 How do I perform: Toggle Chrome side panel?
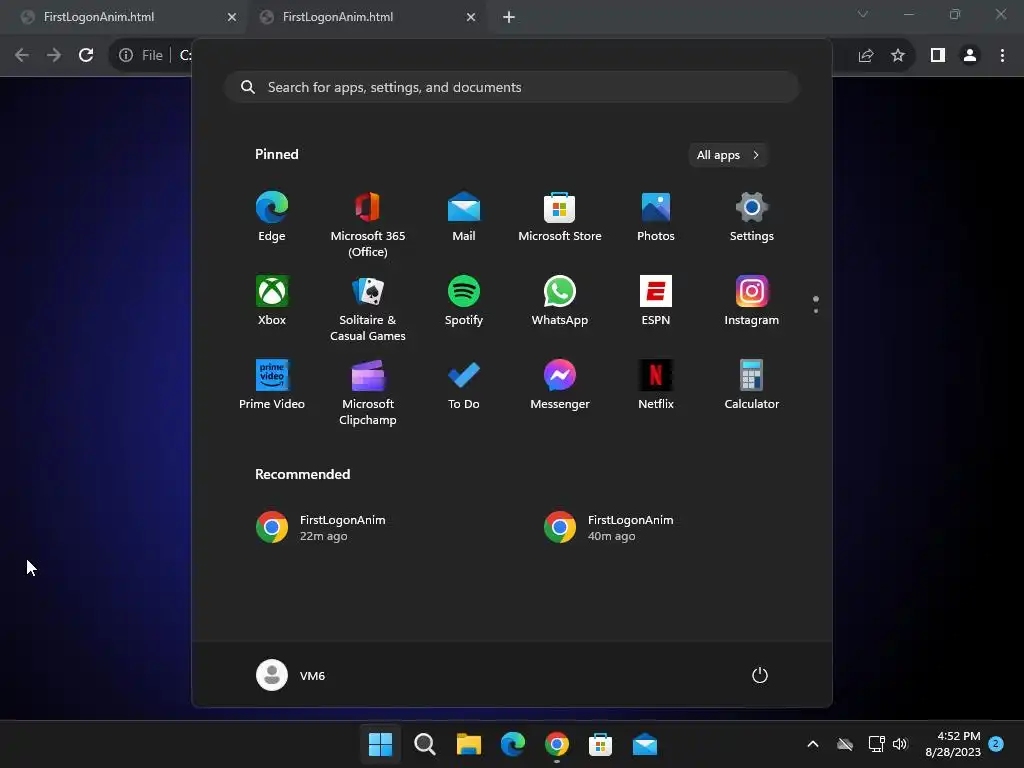[x=938, y=56]
